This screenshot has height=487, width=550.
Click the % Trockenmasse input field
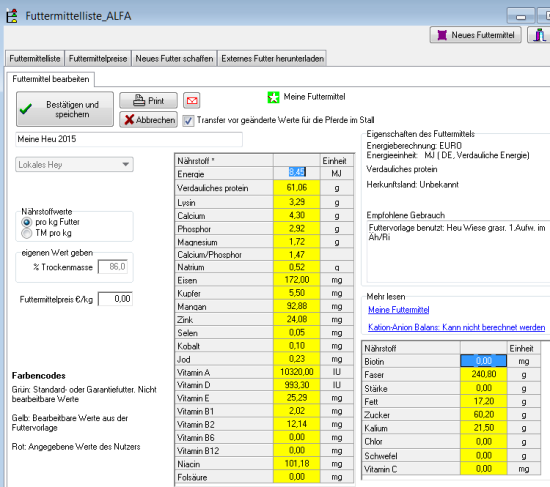[x=113, y=267]
